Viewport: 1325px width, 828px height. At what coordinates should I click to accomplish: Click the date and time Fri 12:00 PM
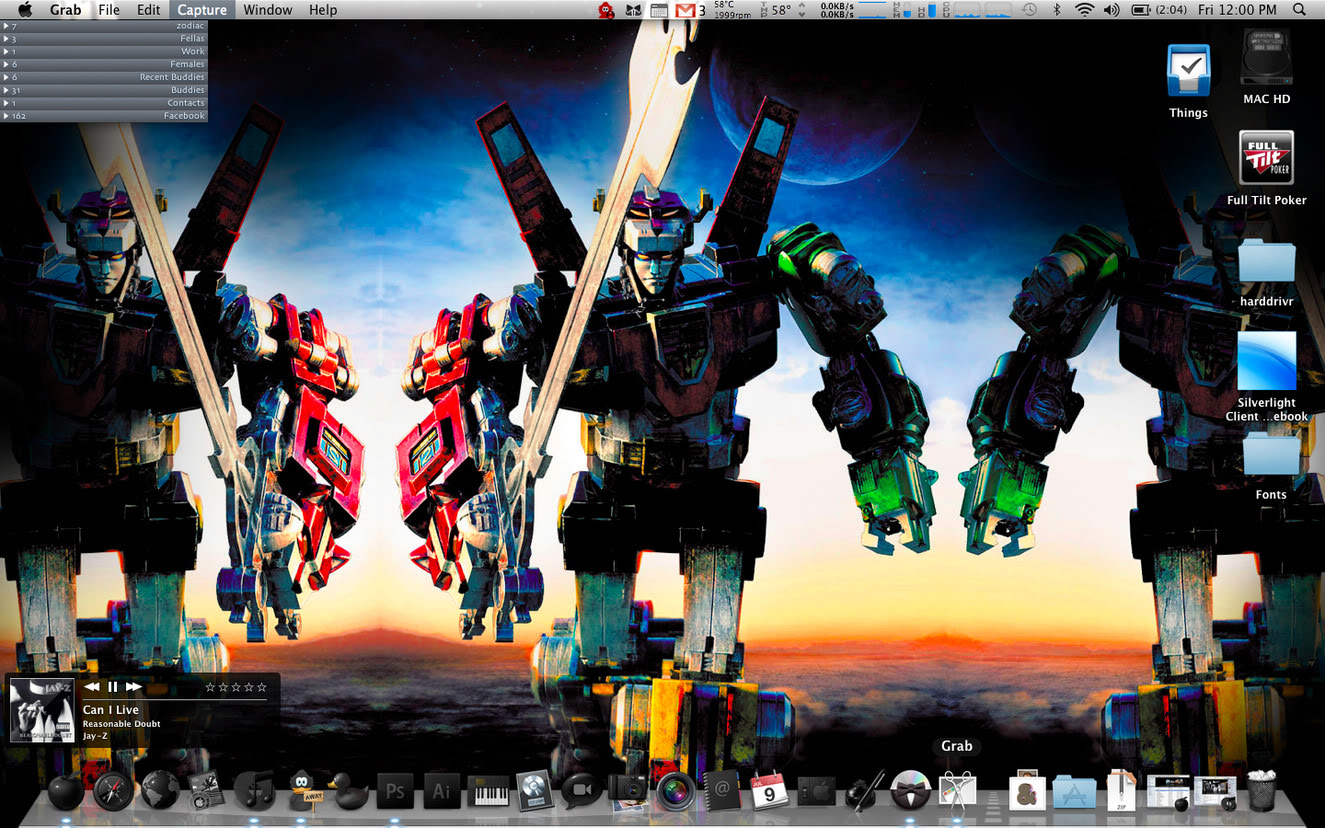click(x=1236, y=10)
